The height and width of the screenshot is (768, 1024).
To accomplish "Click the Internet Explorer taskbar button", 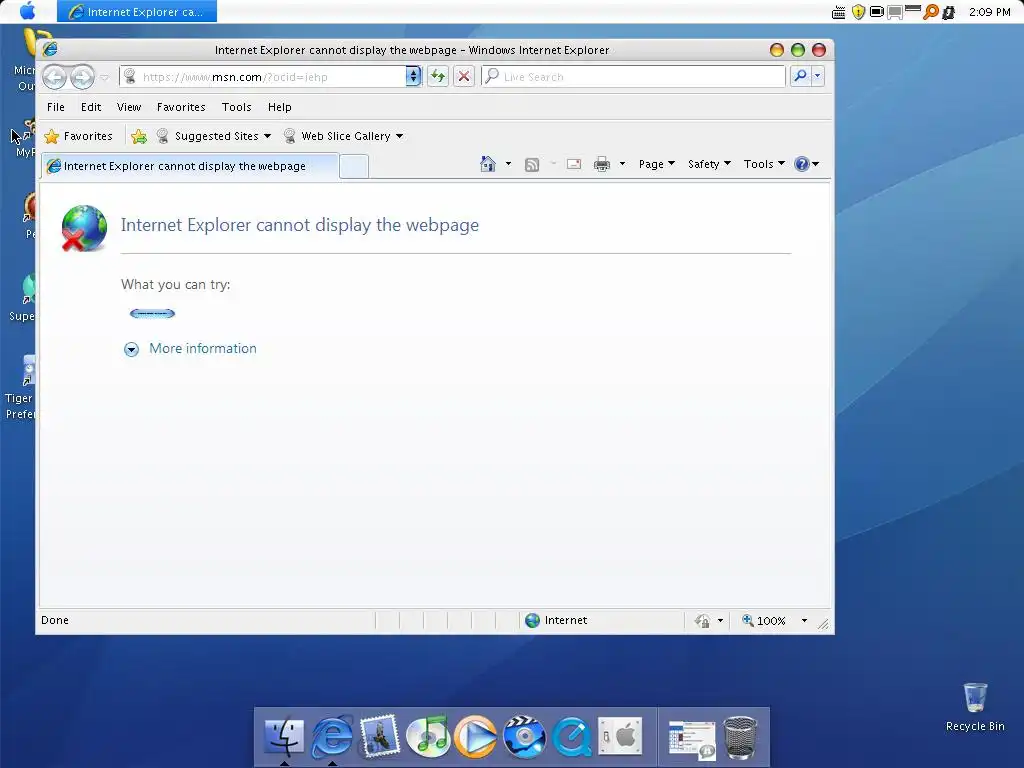I will point(136,12).
